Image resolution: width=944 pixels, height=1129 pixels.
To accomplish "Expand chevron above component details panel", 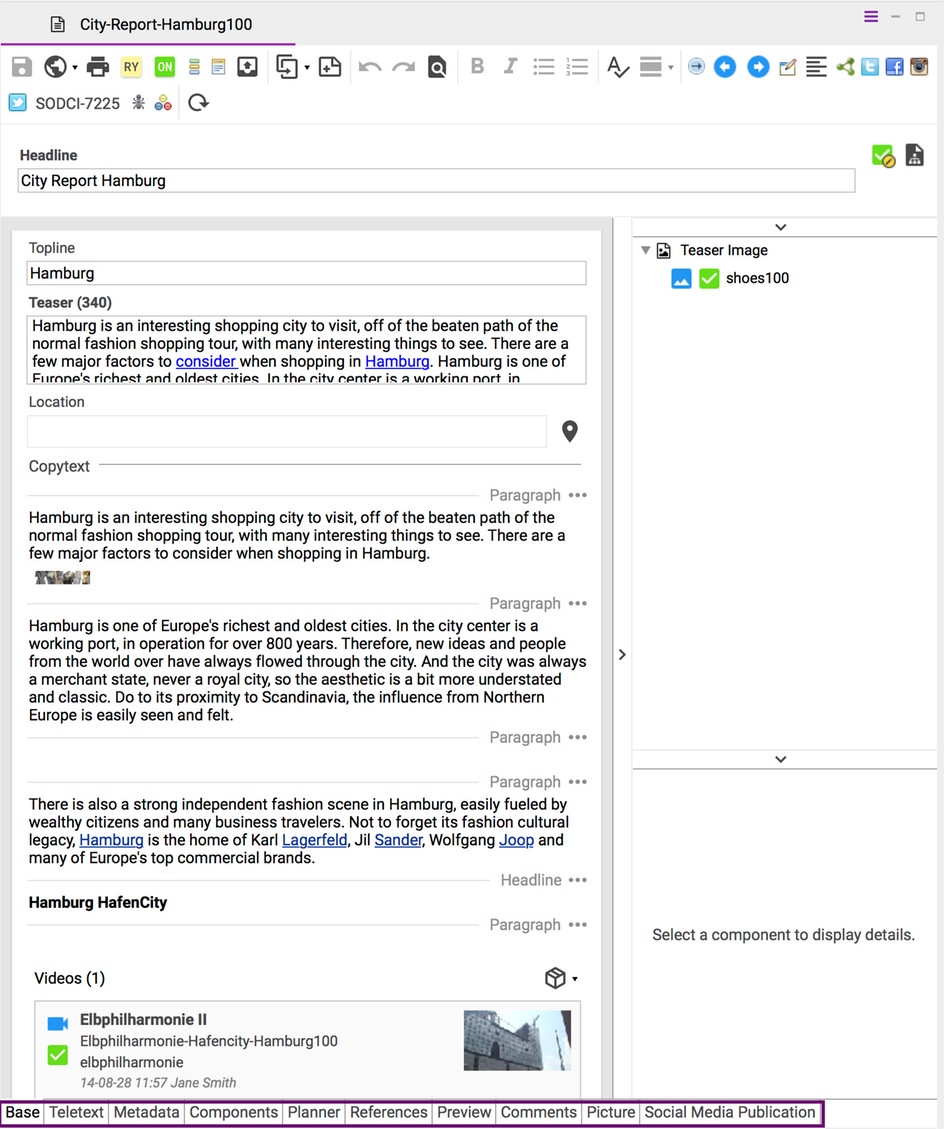I will [781, 759].
